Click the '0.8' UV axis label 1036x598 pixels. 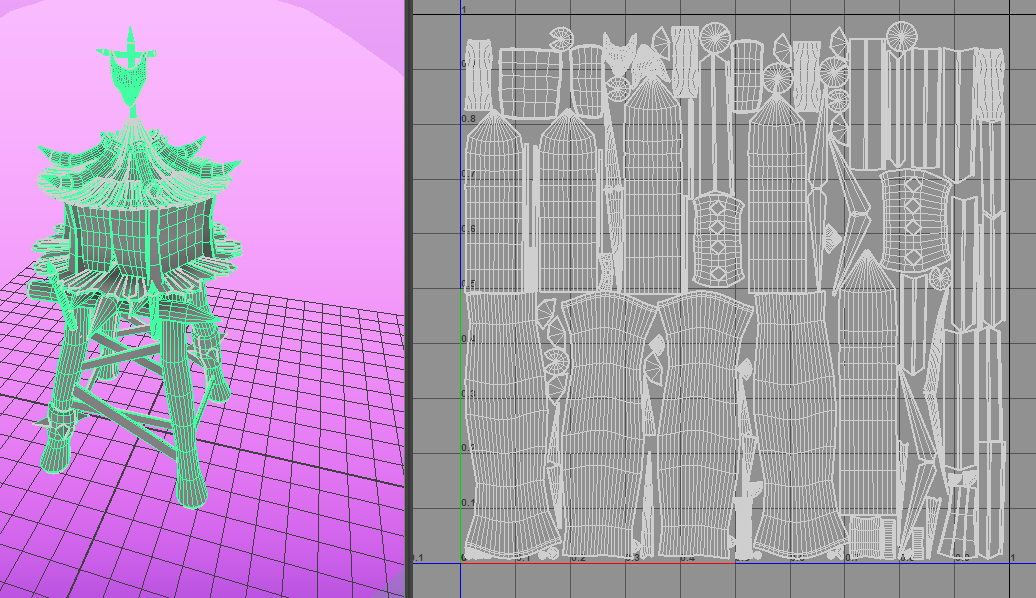click(x=468, y=119)
